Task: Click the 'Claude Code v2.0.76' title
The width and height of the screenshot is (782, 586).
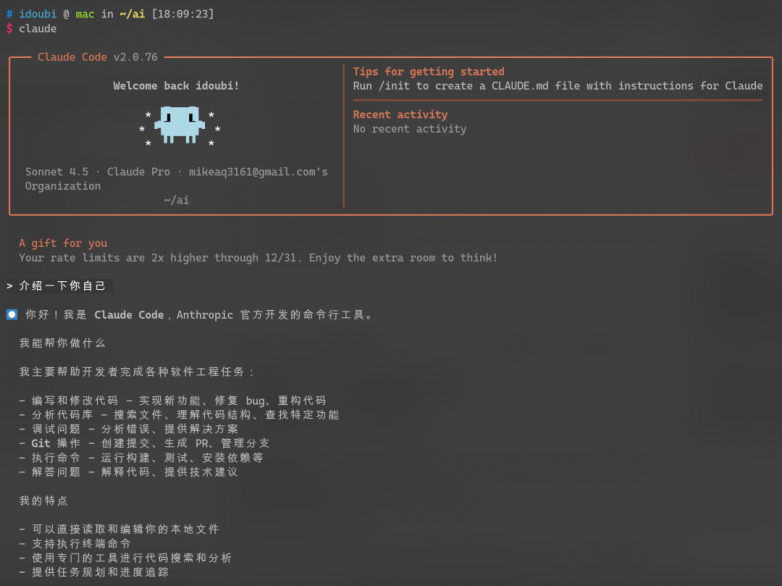Action: pos(98,57)
